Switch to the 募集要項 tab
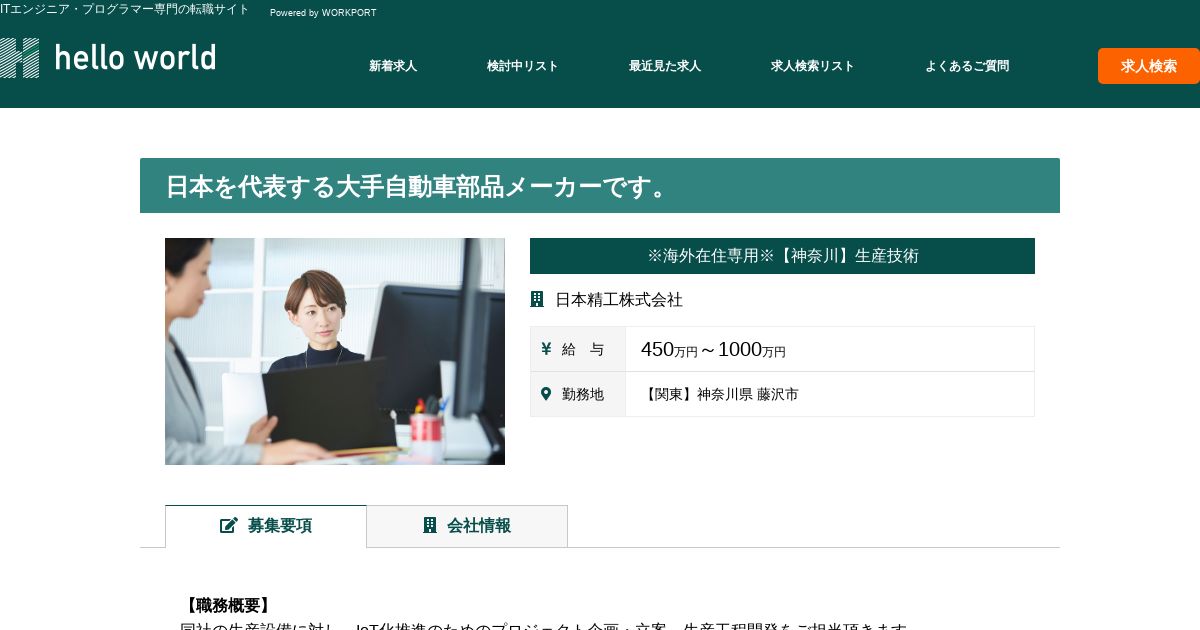Viewport: 1200px width, 630px height. click(266, 526)
